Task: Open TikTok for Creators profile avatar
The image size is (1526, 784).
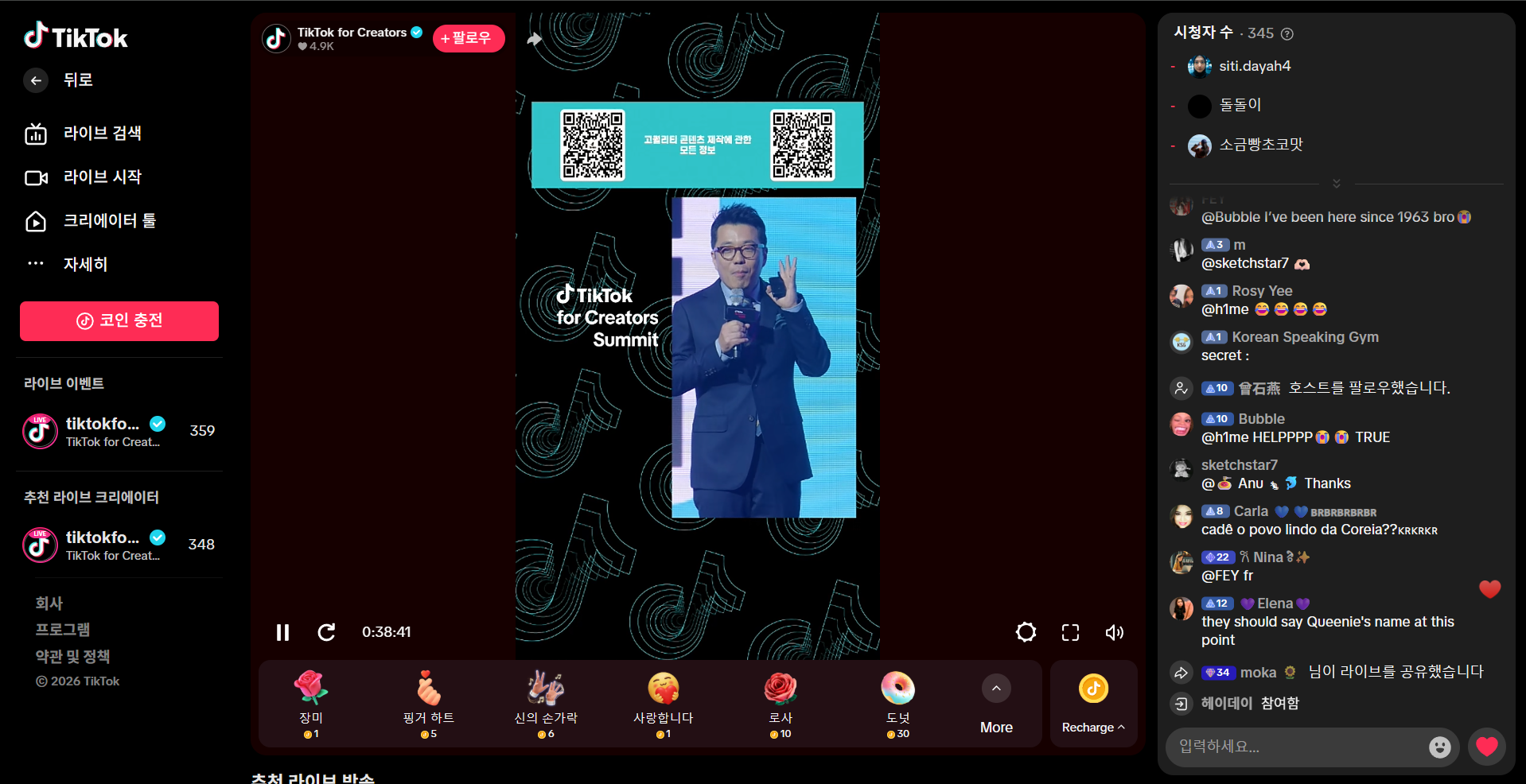Action: pyautogui.click(x=276, y=38)
